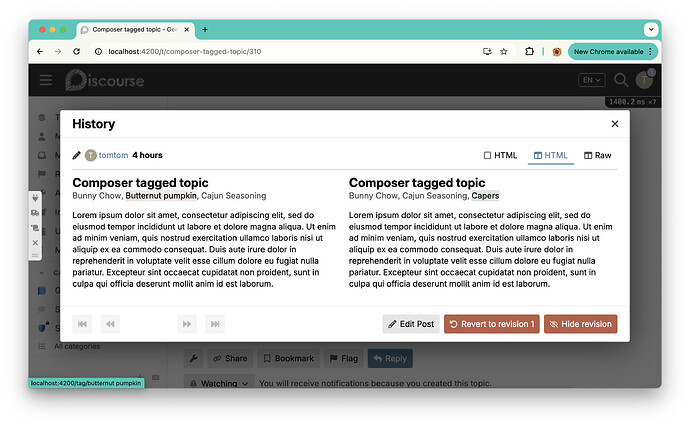The height and width of the screenshot is (426, 690).
Task: Open the Cajun Seasoning tag in the right revision
Action: (x=434, y=196)
